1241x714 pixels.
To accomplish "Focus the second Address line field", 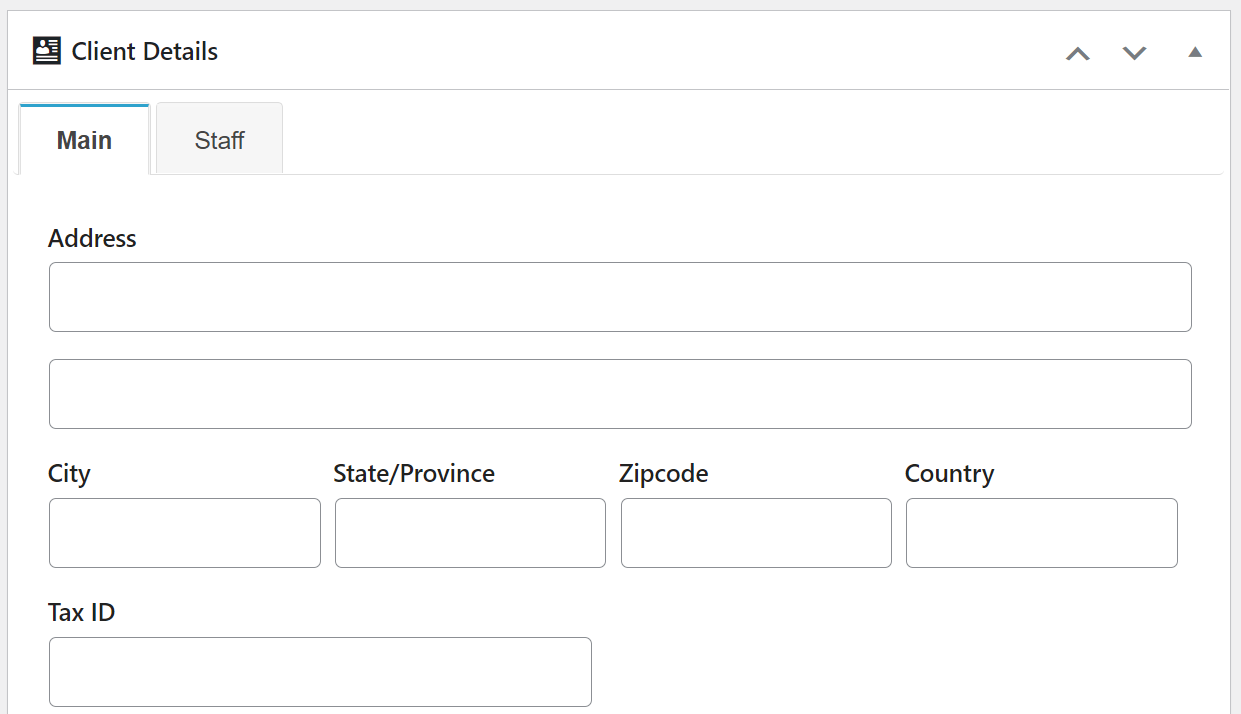I will click(x=620, y=394).
